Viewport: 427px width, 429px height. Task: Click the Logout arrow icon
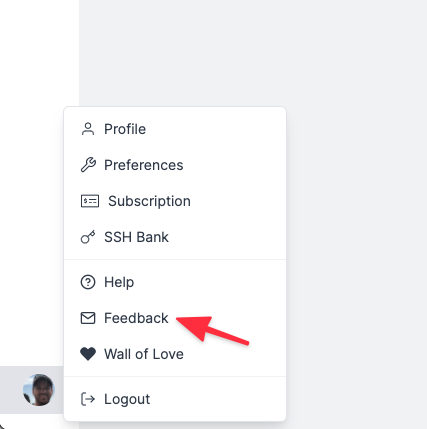pos(88,399)
